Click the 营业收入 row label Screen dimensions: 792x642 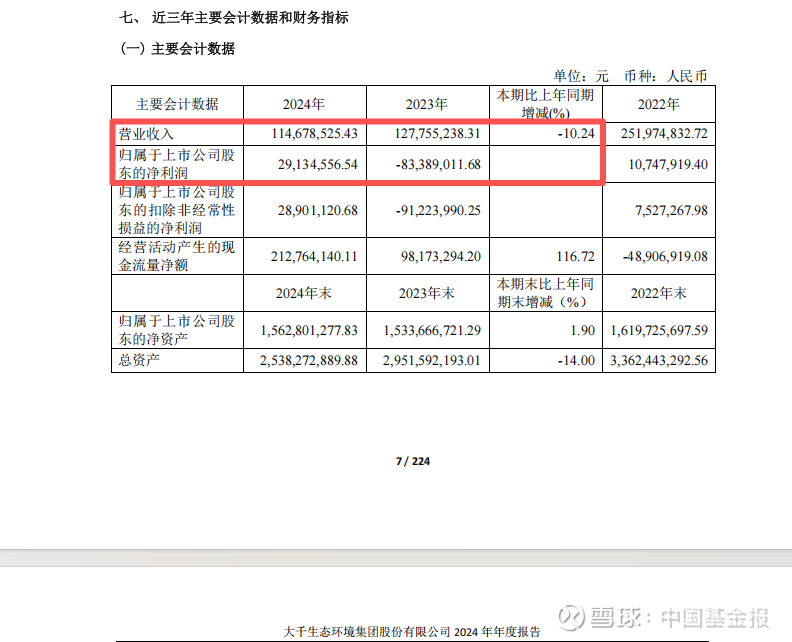coord(146,134)
